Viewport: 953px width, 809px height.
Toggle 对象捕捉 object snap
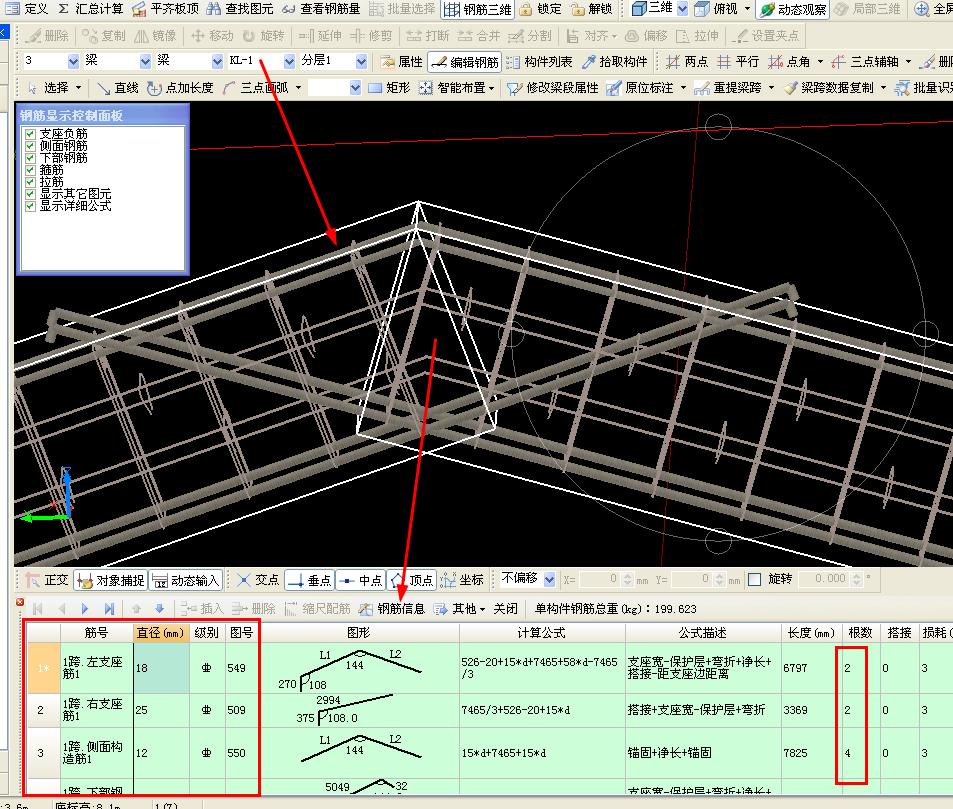click(x=111, y=580)
